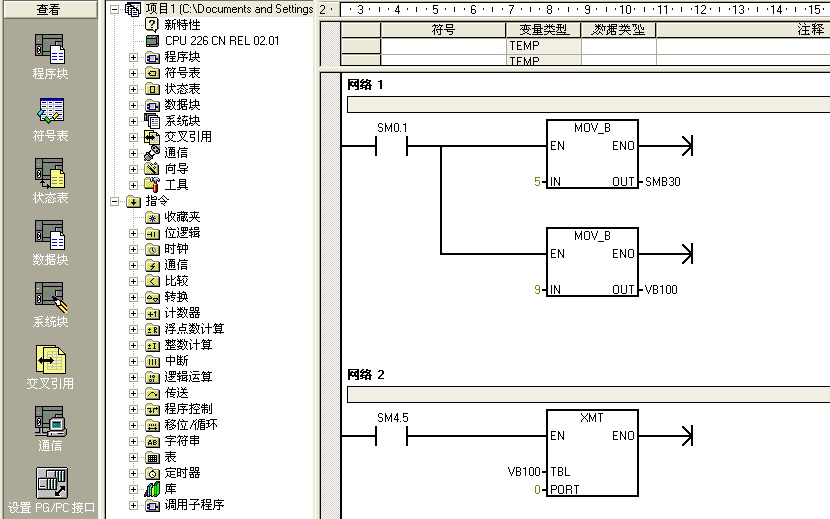This screenshot has width=830, height=519.
Task: Select the 表 tree item
Action: (x=170, y=457)
